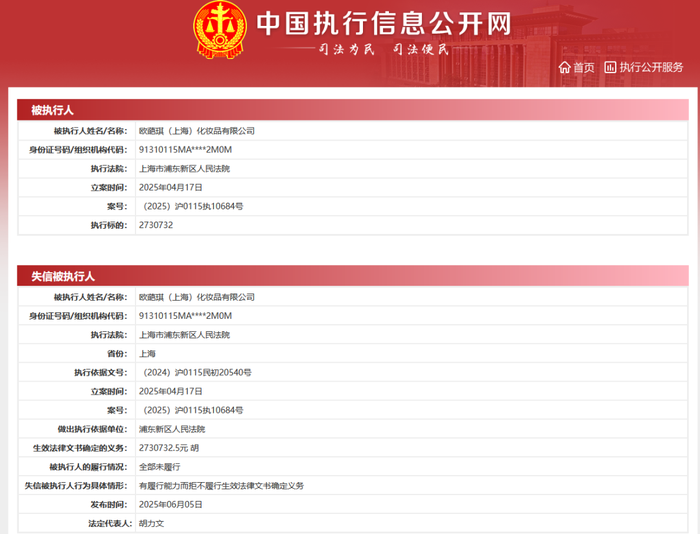
Task: Click the 失信被执行人 section header
Action: click(63, 276)
